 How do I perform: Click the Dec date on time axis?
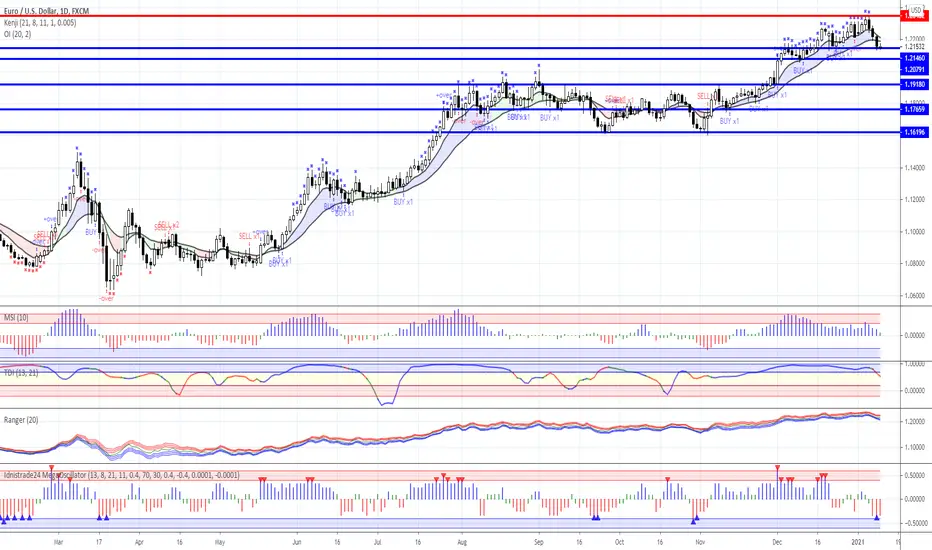pyautogui.click(x=776, y=542)
